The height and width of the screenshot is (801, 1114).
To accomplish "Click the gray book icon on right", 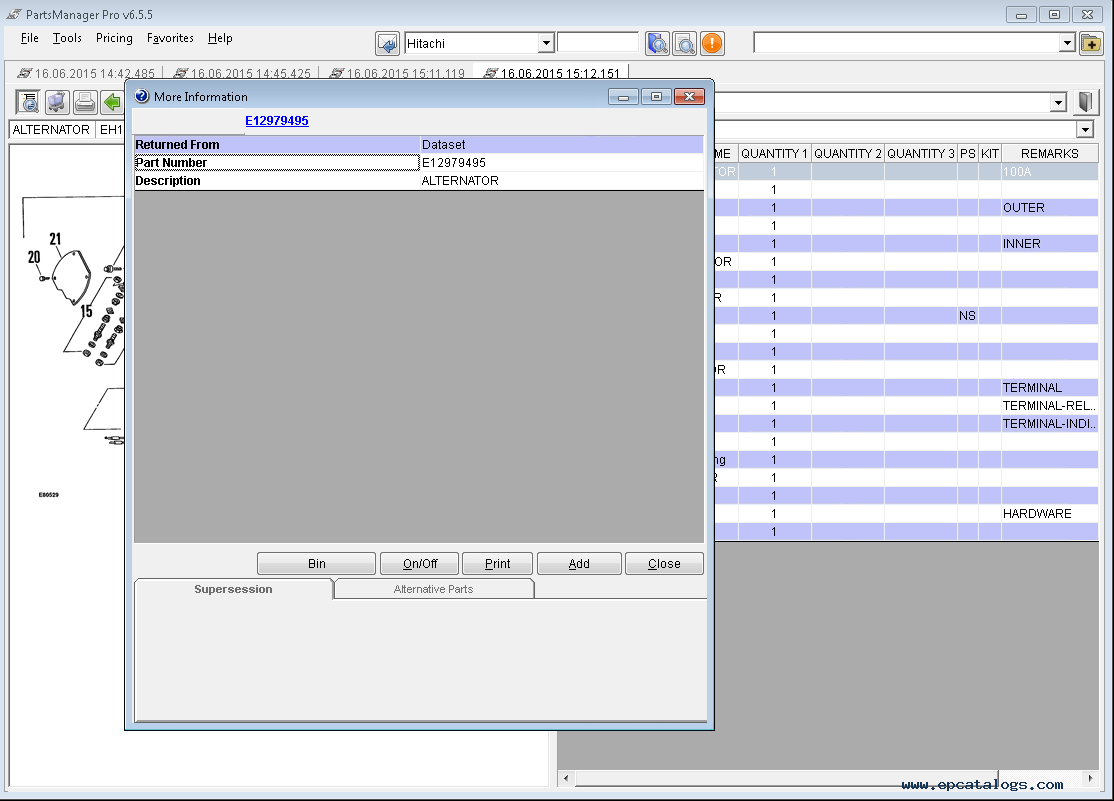I will (x=1085, y=103).
